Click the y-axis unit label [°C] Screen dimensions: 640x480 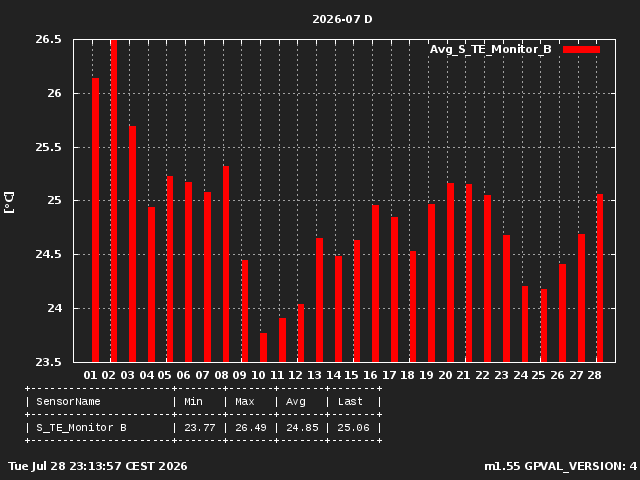click(x=9, y=202)
